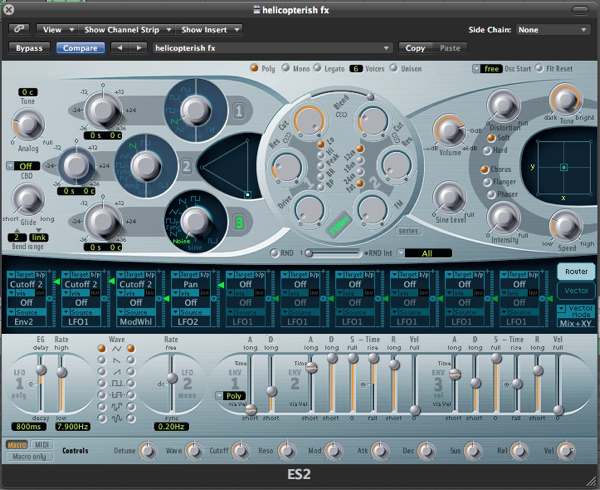Image resolution: width=600 pixels, height=490 pixels.
Task: Toggle the RND button
Action: pos(274,253)
